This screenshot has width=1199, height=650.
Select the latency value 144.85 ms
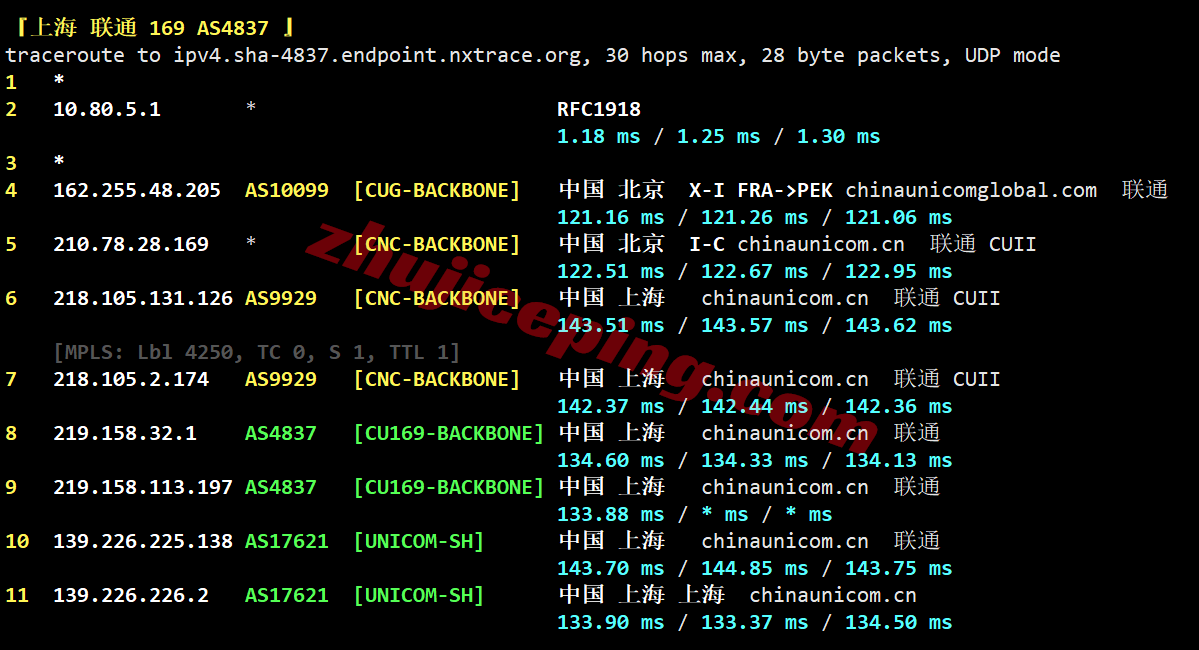click(x=755, y=570)
